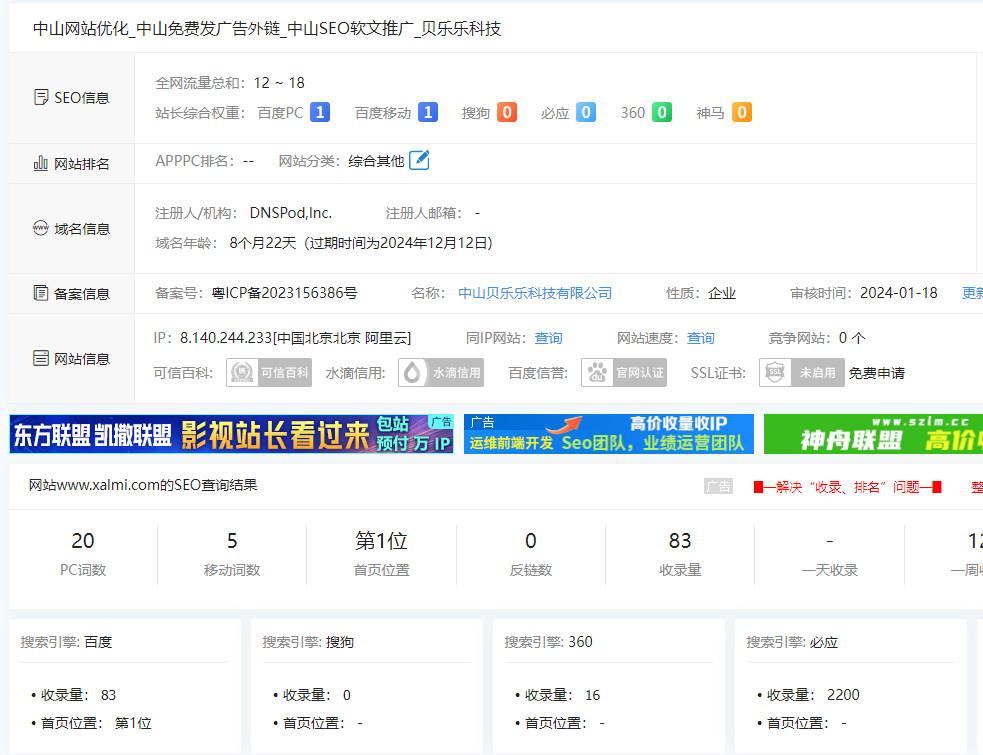This screenshot has height=755, width=983.
Task: Click the 可信百科 badge icon
Action: click(269, 372)
